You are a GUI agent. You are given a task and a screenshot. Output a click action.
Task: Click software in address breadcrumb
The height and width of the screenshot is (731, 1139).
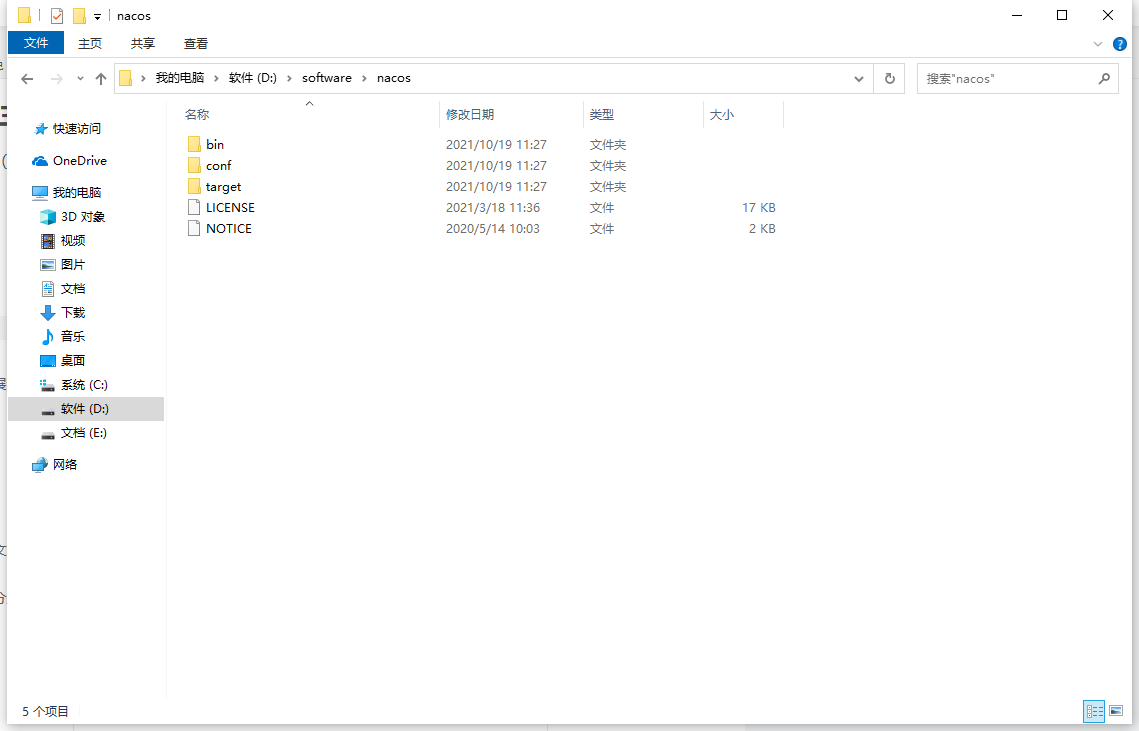(x=327, y=78)
